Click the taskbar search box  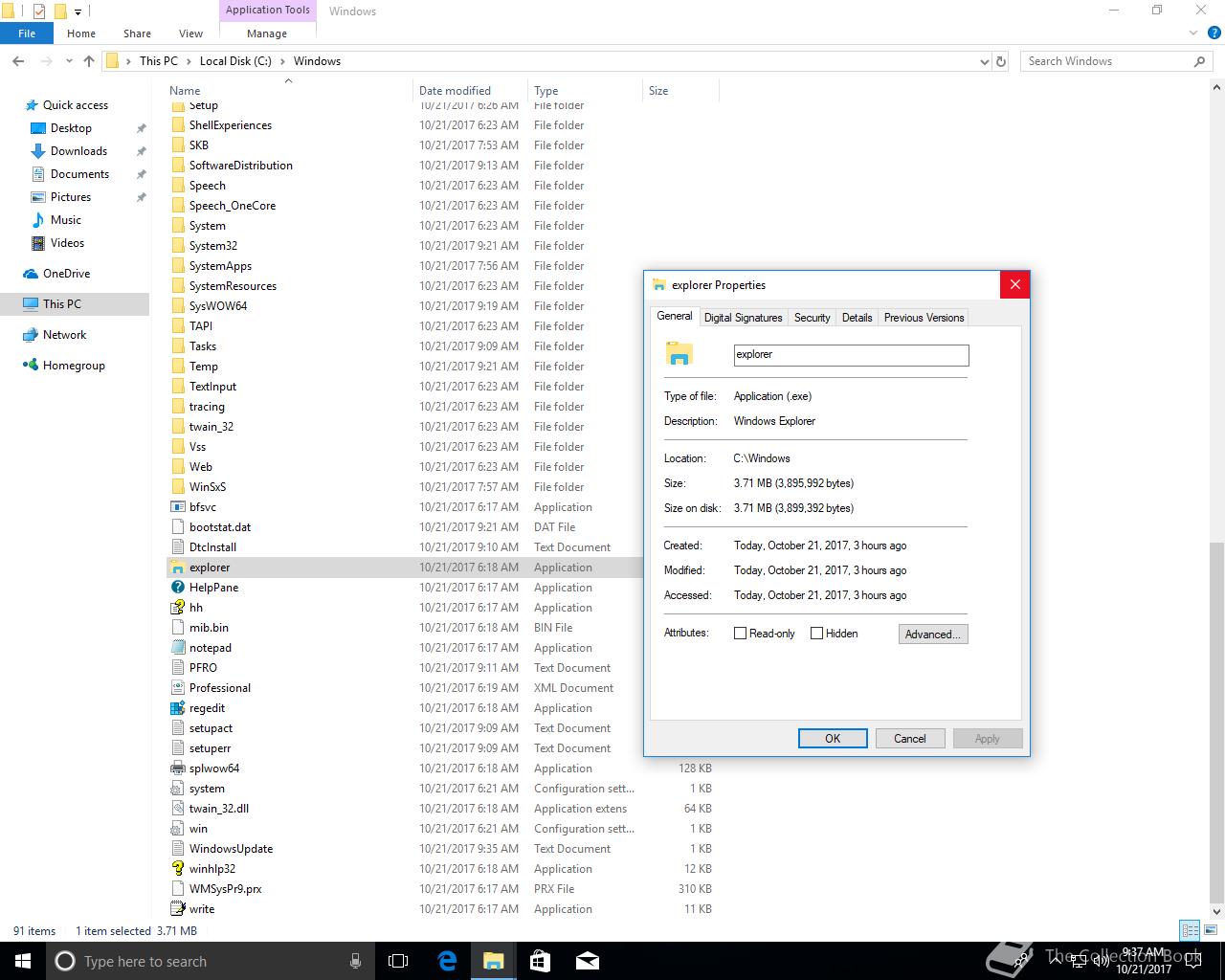tap(210, 961)
